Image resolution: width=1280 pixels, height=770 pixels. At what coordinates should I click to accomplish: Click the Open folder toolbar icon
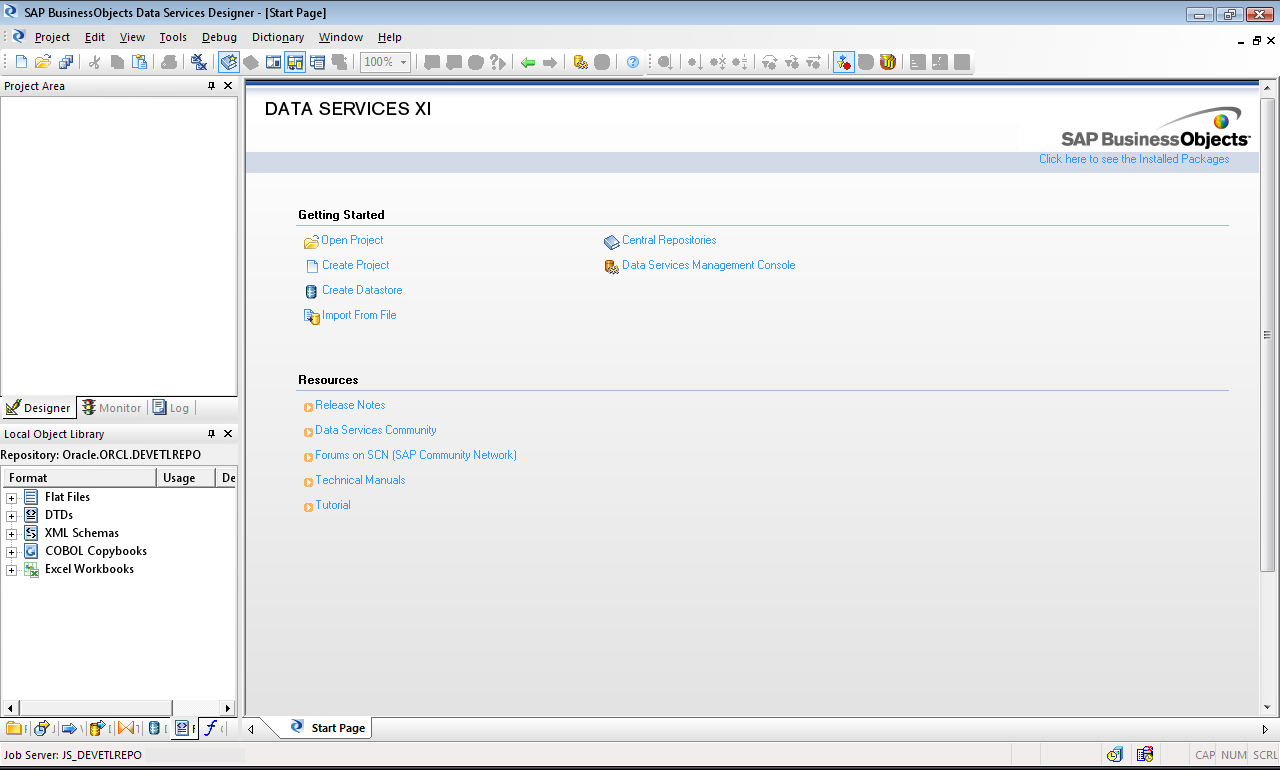[43, 62]
